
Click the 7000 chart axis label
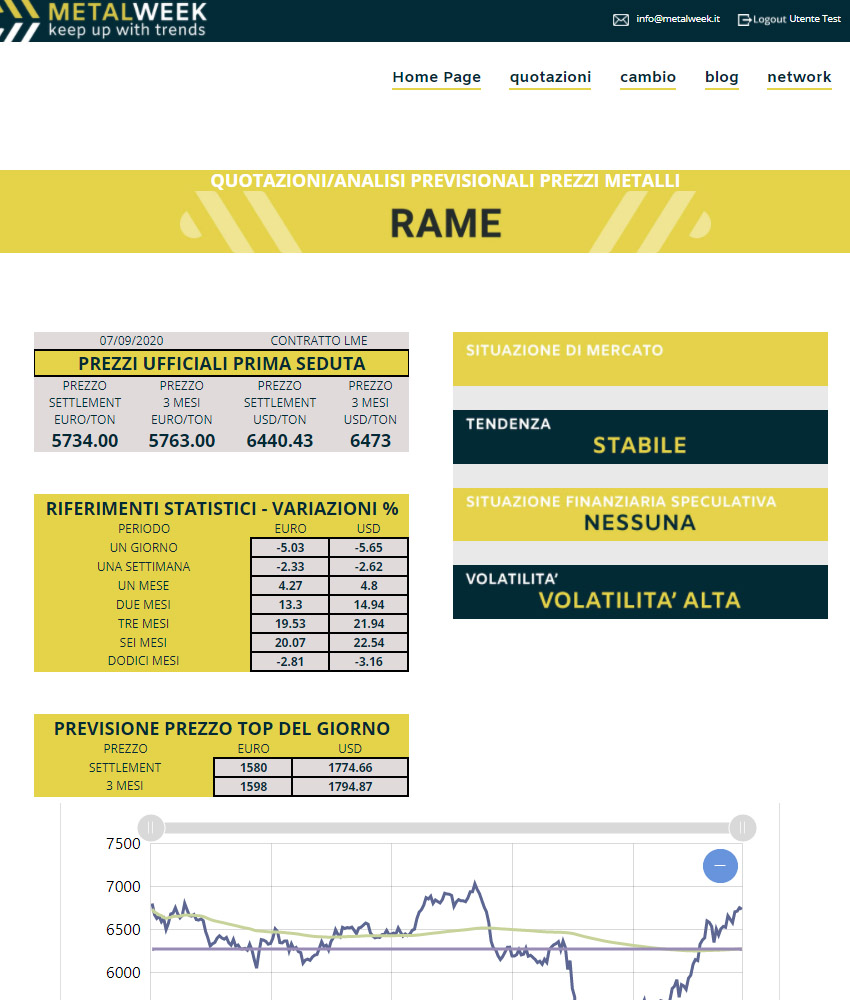click(123, 886)
